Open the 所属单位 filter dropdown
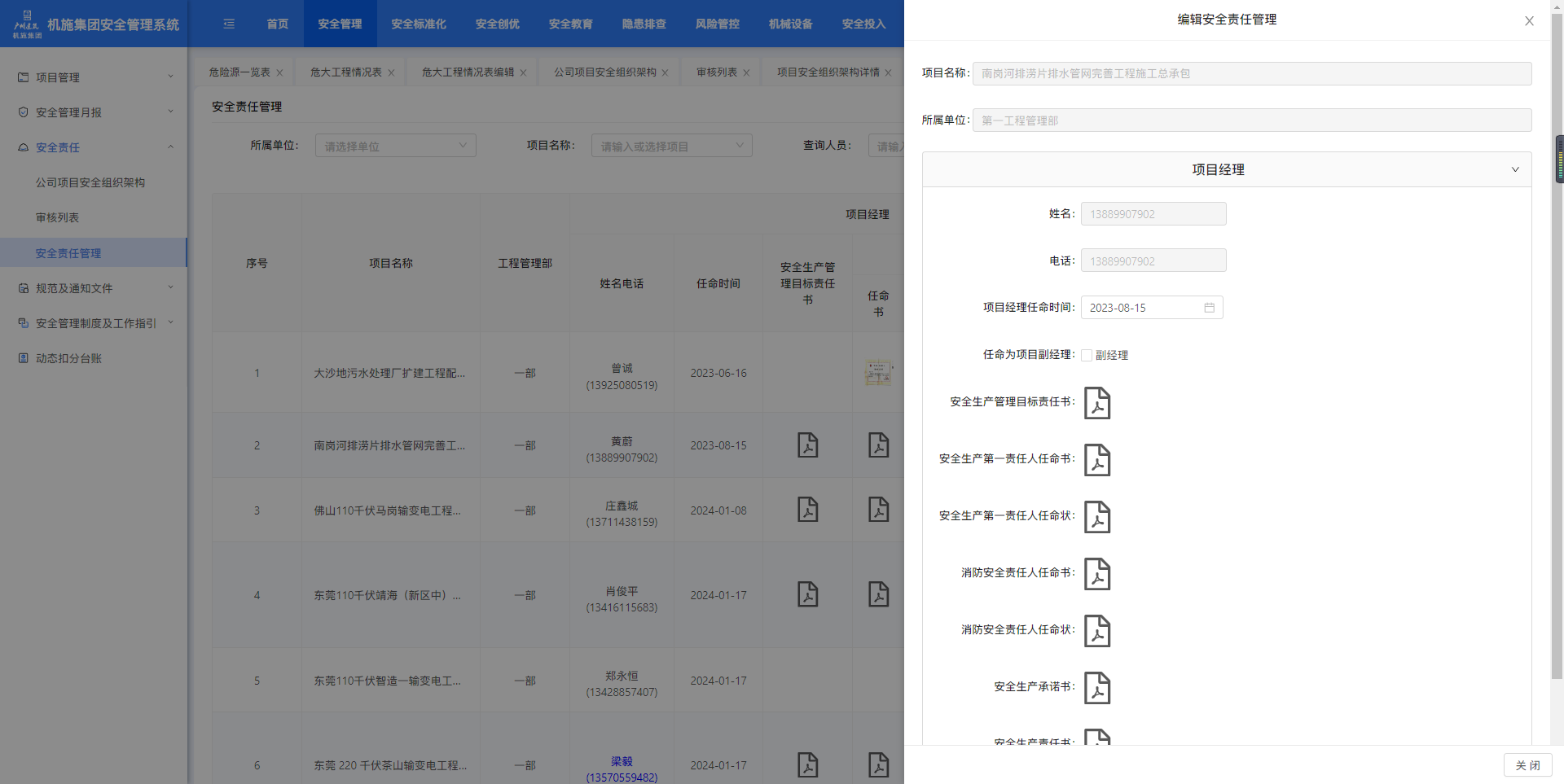Viewport: 1564px width, 784px height. click(395, 146)
